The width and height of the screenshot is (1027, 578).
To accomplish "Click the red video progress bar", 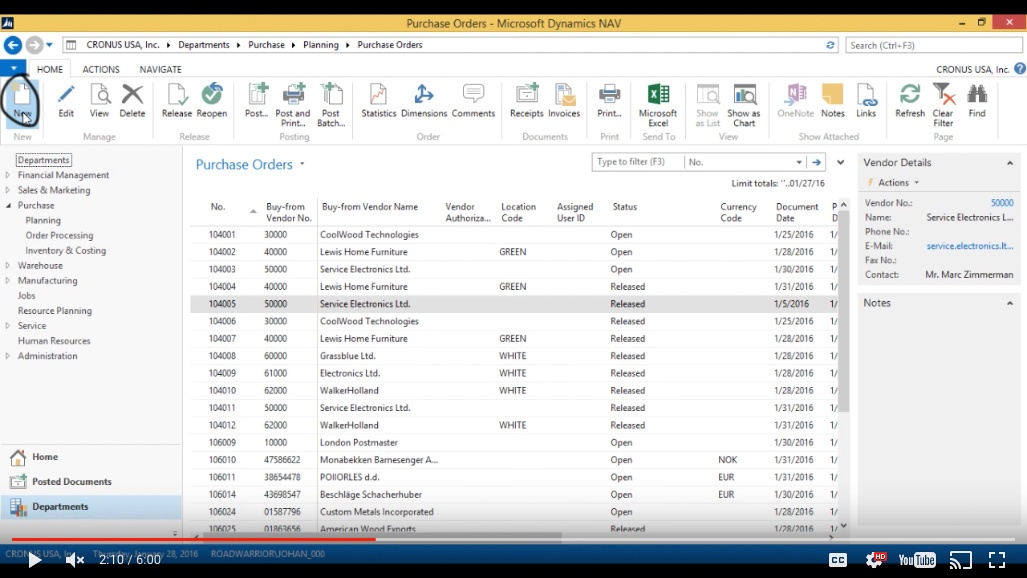I will [193, 539].
